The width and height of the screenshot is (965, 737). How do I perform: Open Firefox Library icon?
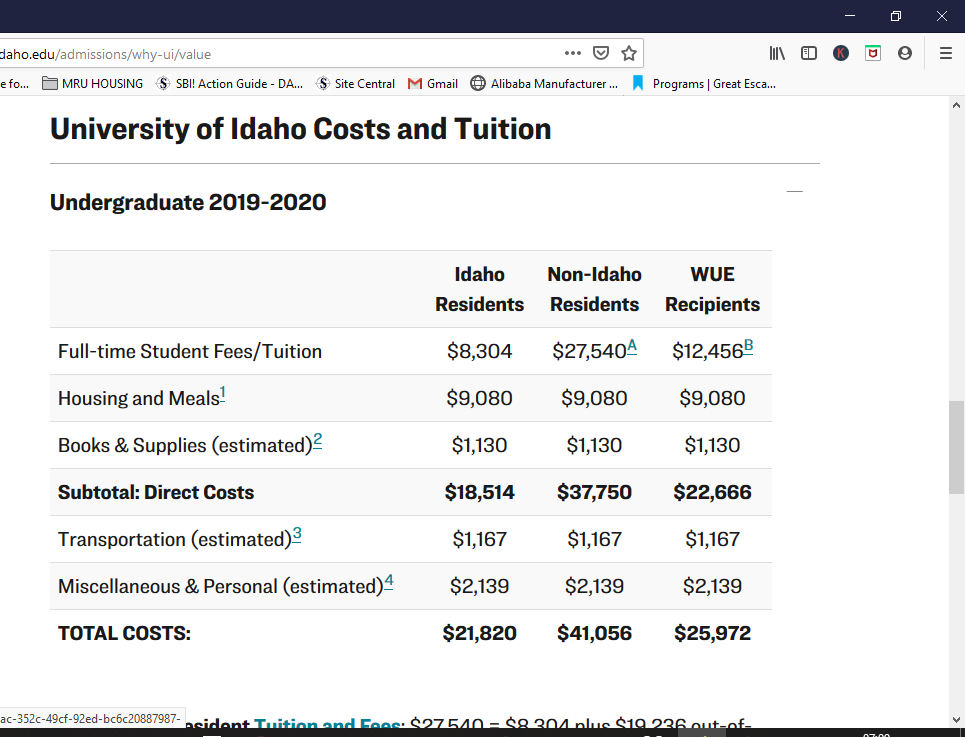[x=777, y=54]
